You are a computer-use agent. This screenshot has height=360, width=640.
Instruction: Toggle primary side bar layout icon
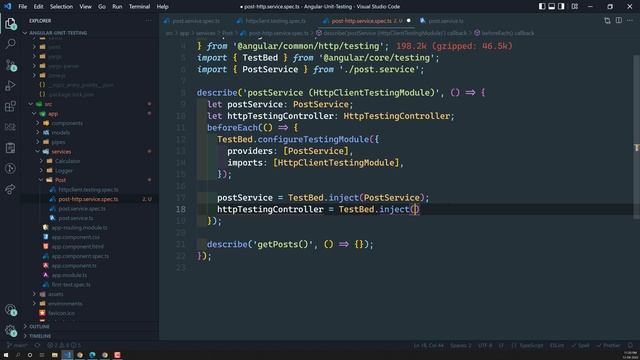tap(542, 7)
